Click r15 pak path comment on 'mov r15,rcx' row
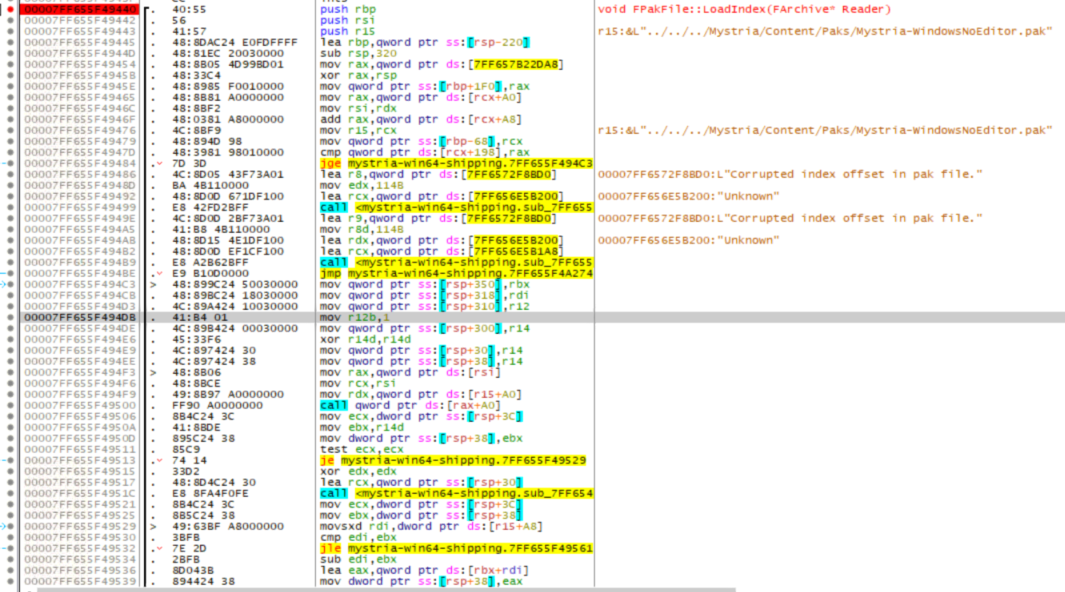The width and height of the screenshot is (1065, 592). click(825, 130)
